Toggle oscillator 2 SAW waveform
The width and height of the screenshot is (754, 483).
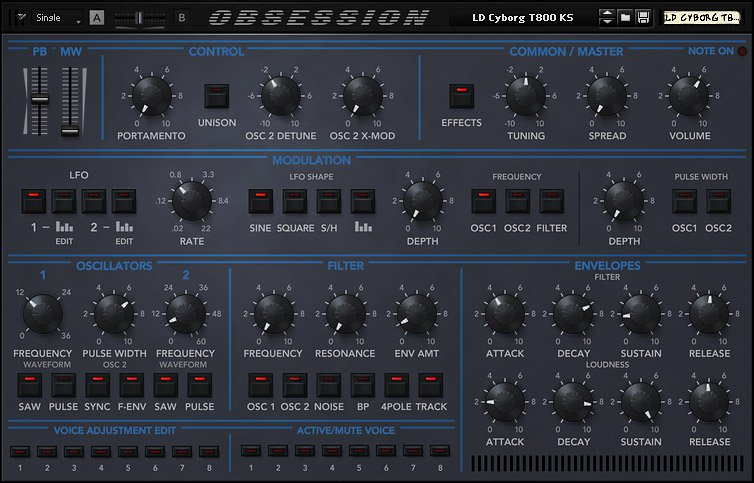coord(165,385)
